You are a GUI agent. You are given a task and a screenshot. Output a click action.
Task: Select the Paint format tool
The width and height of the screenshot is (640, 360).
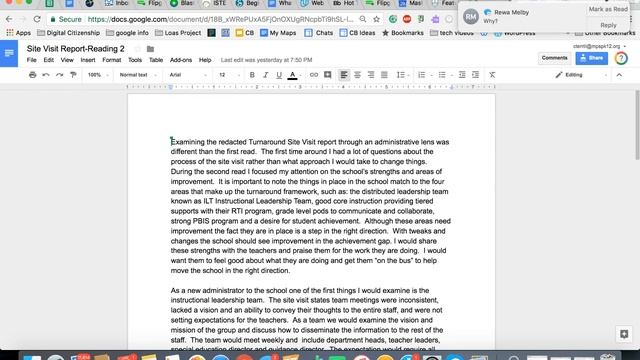(x=73, y=75)
